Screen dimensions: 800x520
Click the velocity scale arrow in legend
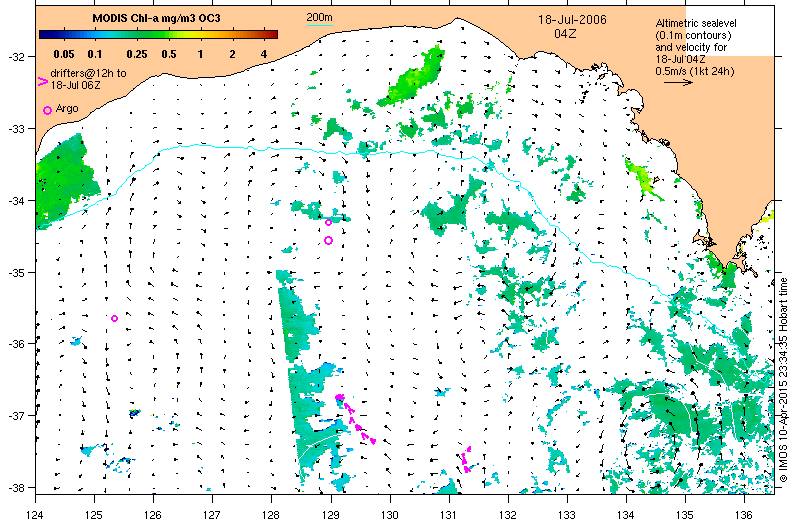678,82
